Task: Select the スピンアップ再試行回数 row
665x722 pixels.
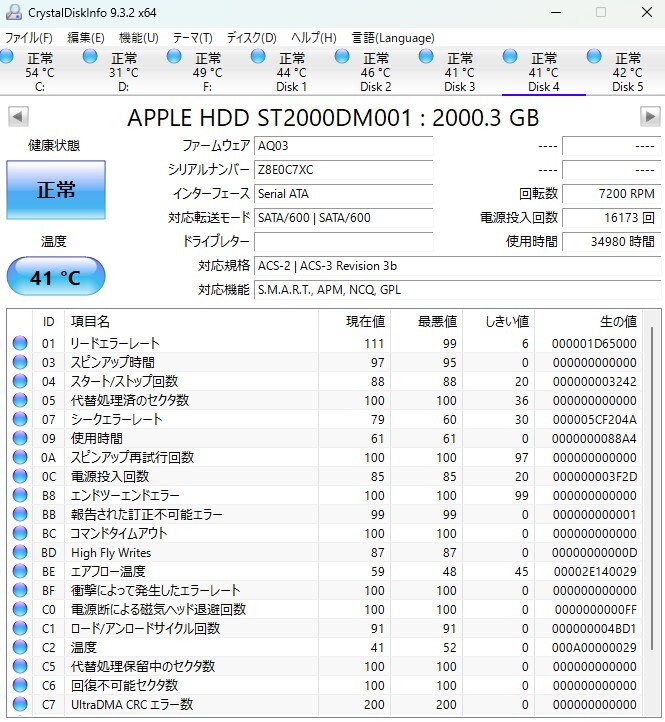Action: point(324,458)
